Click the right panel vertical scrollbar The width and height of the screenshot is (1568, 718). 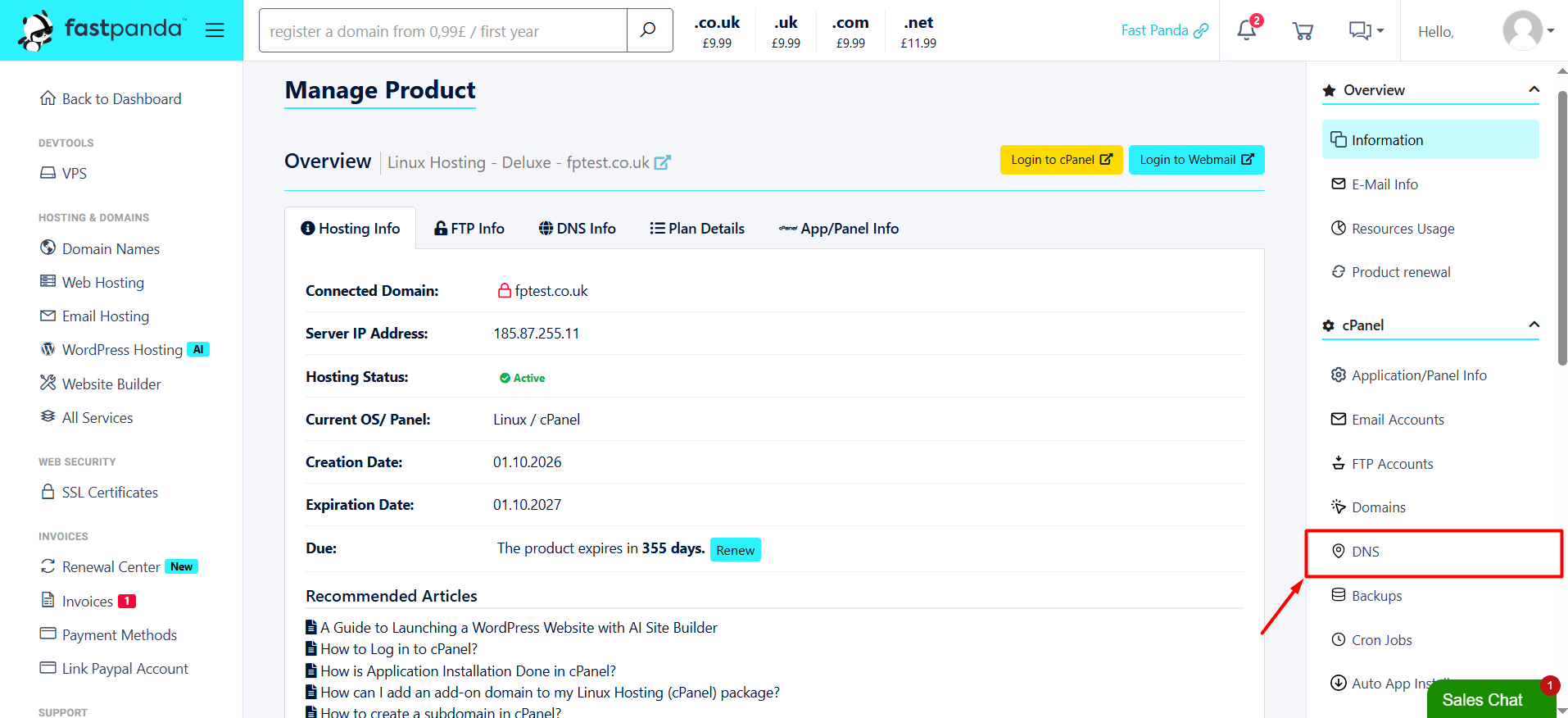tap(1561, 229)
